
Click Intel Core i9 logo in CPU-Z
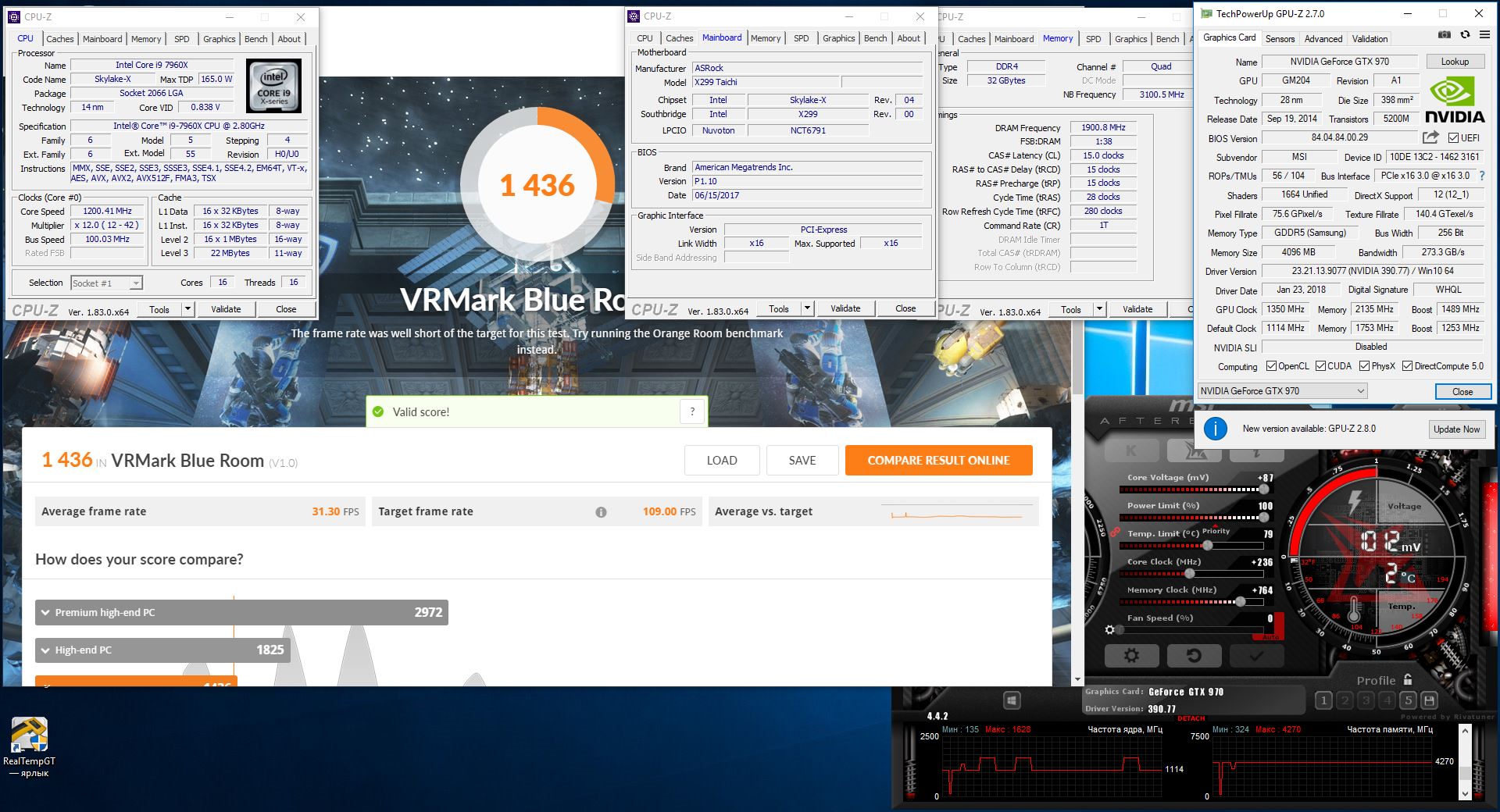[x=273, y=86]
